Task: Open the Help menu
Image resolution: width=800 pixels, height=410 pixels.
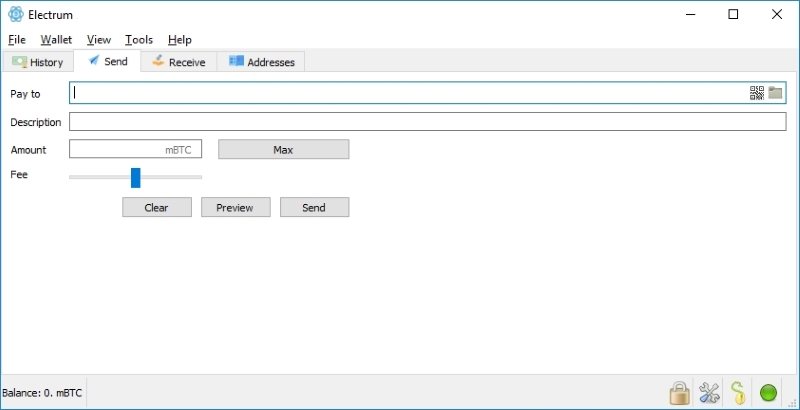Action: 180,40
